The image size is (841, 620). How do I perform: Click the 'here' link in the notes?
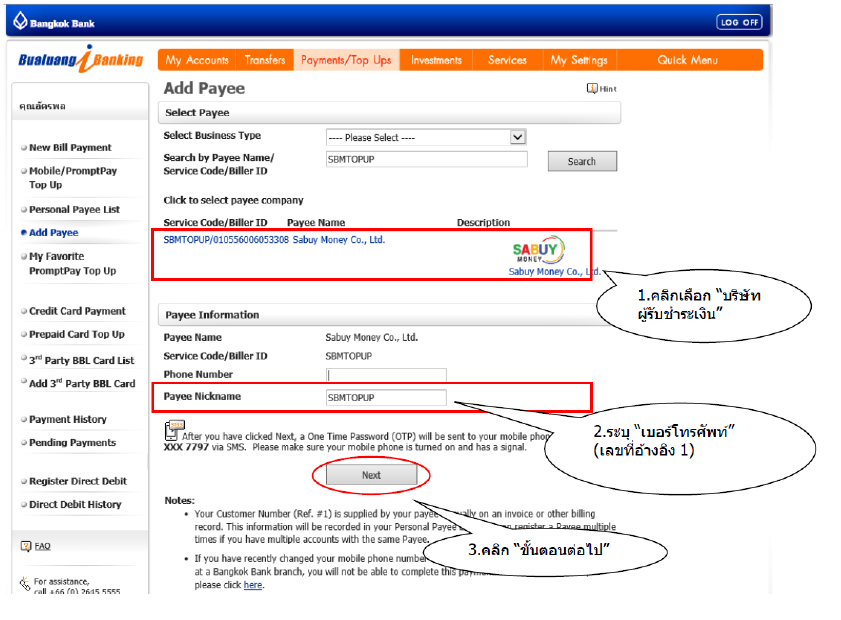point(253,585)
